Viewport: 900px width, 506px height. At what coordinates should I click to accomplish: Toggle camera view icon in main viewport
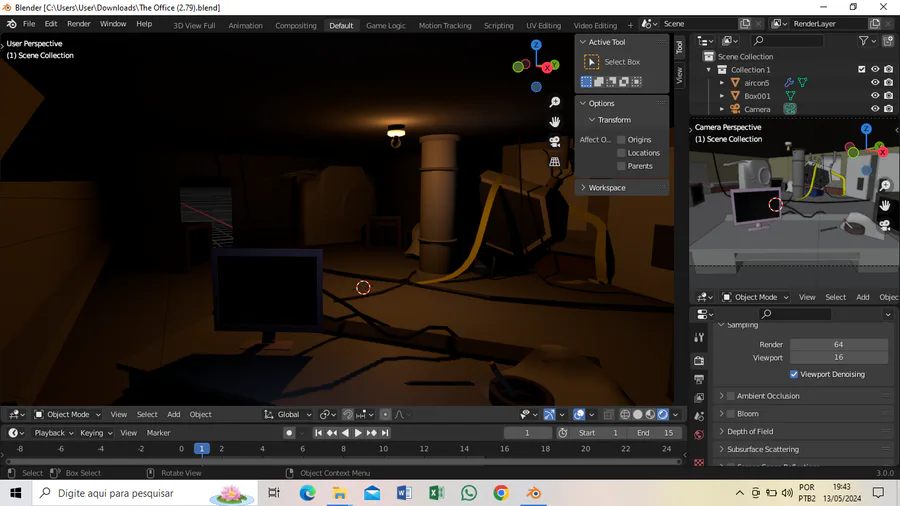coord(555,142)
